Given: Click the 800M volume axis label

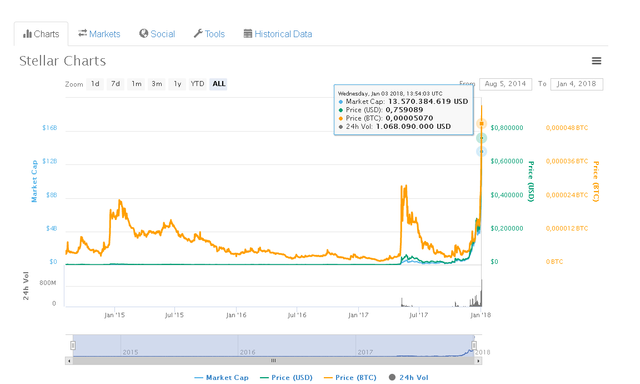Looking at the screenshot, I should point(48,283).
